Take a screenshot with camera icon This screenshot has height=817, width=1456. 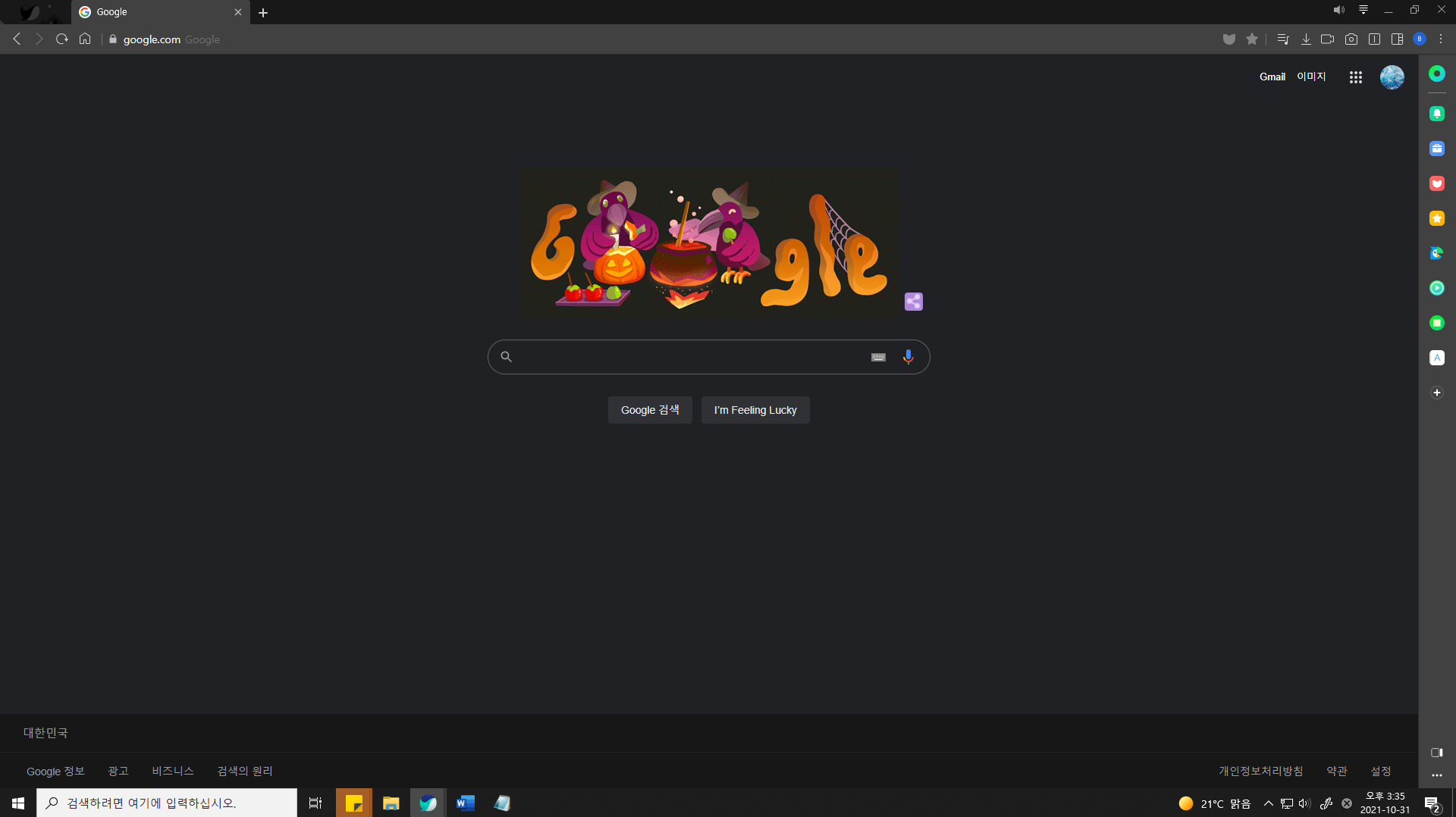(1351, 39)
